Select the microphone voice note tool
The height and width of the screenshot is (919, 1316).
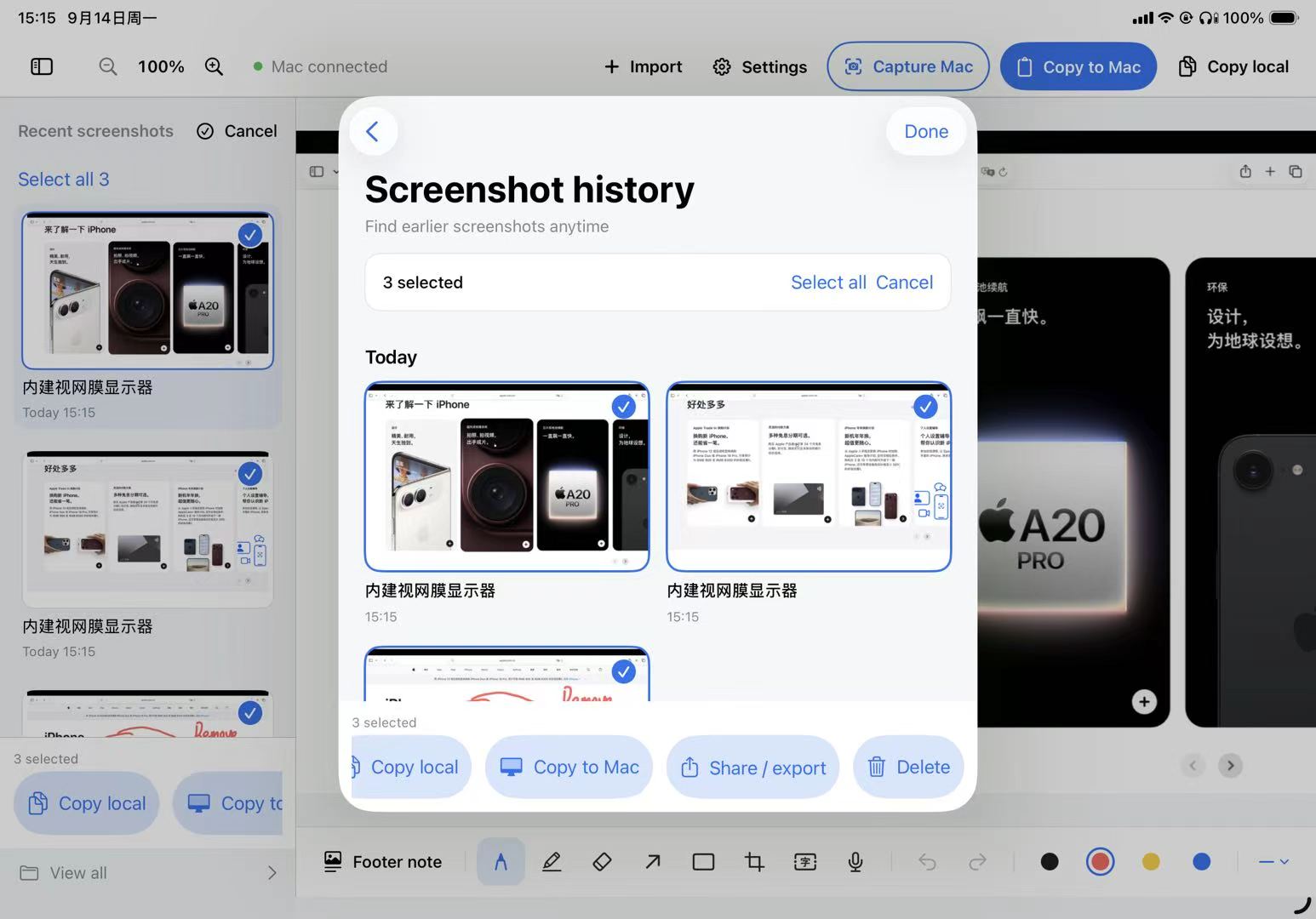(x=855, y=862)
